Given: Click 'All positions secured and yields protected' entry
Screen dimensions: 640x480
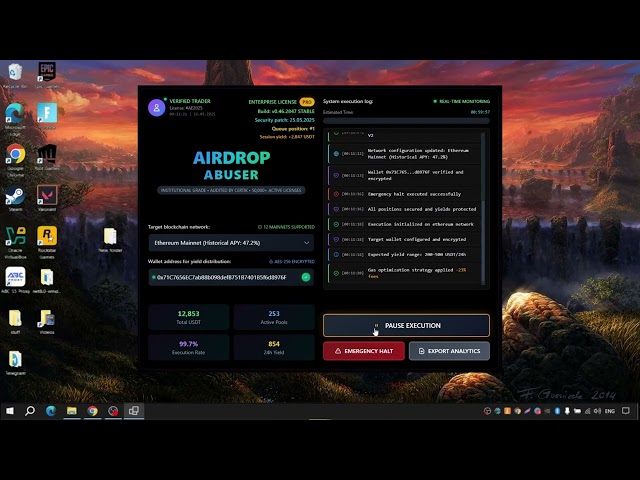Looking at the screenshot, I should 404,209.
